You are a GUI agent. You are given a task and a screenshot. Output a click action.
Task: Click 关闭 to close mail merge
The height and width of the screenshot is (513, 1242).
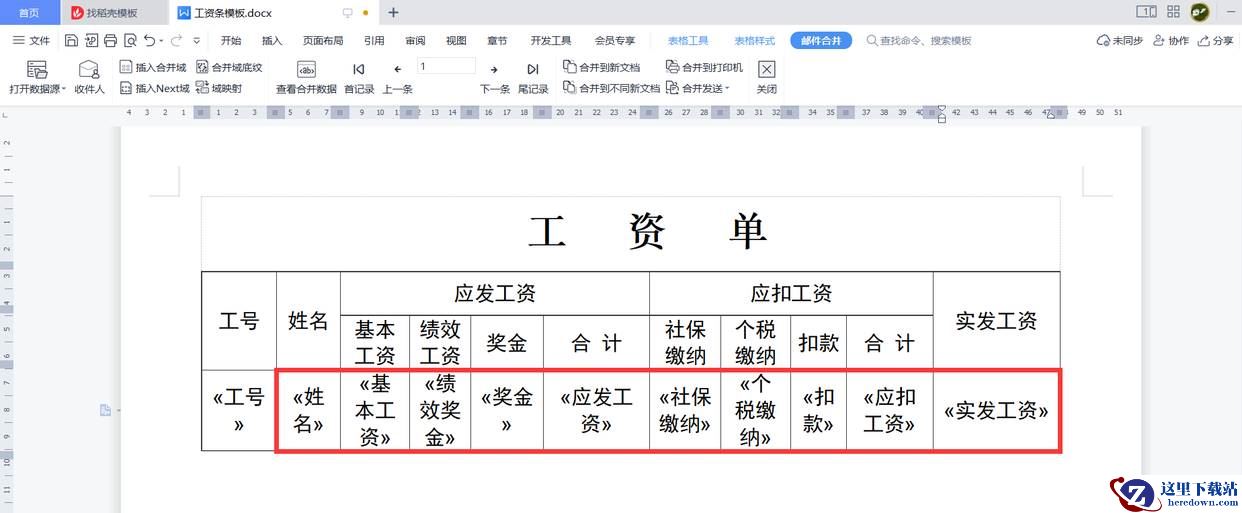pos(767,78)
